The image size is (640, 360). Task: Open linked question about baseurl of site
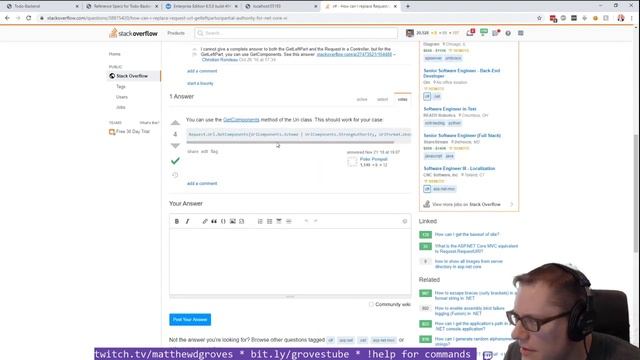point(467,234)
